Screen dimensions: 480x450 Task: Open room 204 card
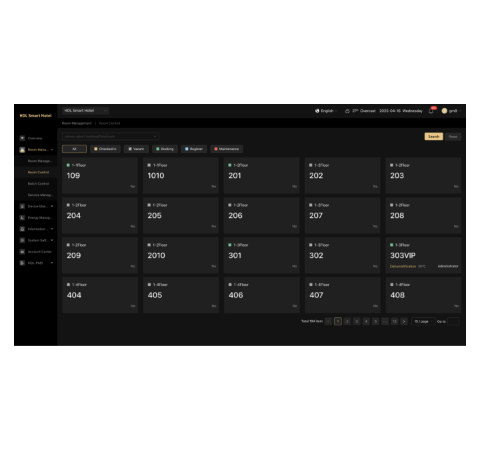coord(100,216)
